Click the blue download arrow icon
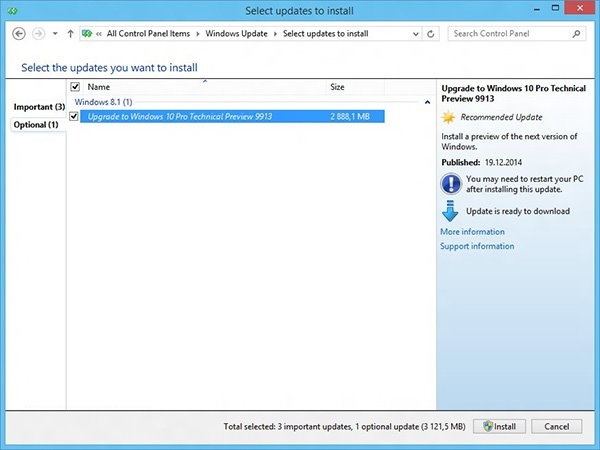 450,211
